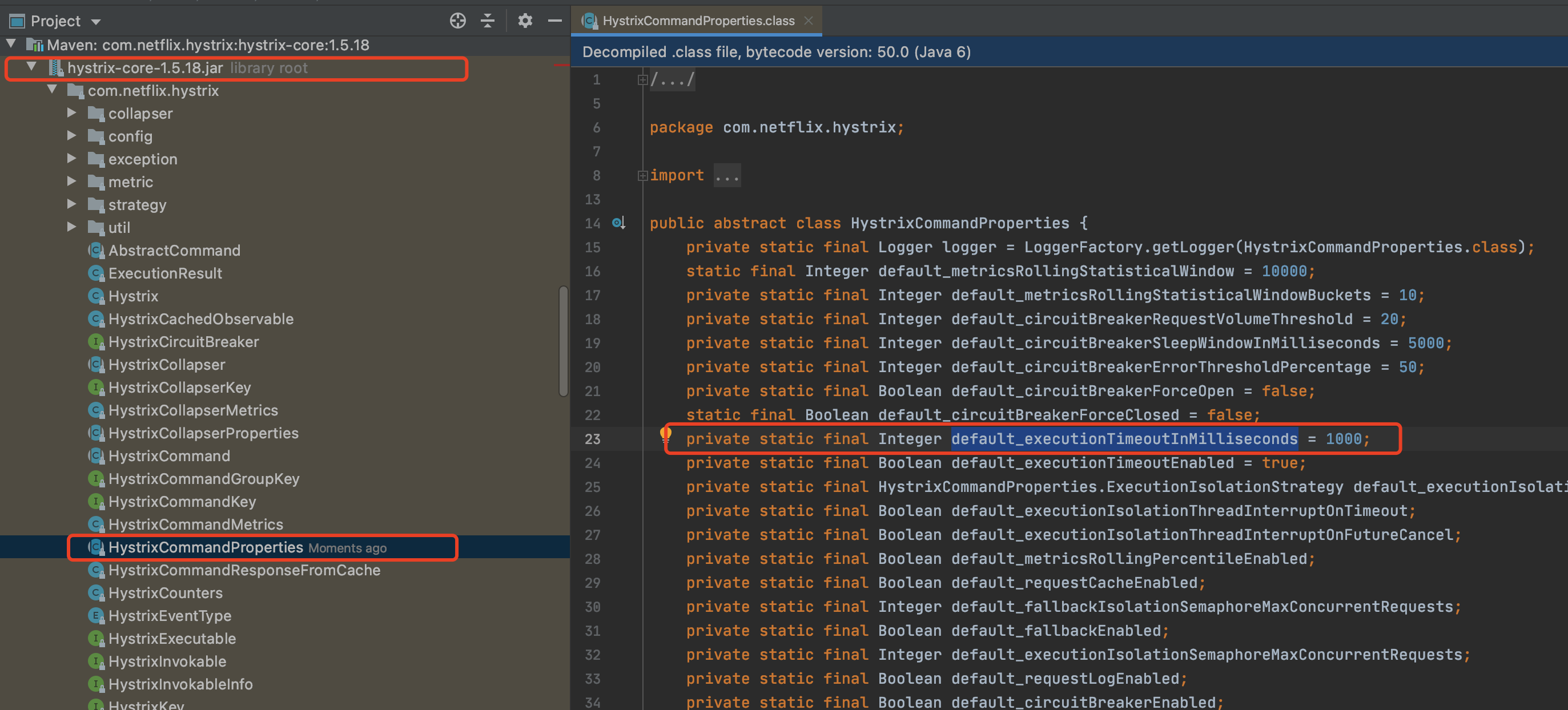Collapse the com.netflix.hystrix package
Image resolution: width=1568 pixels, height=710 pixels.
pos(53,90)
